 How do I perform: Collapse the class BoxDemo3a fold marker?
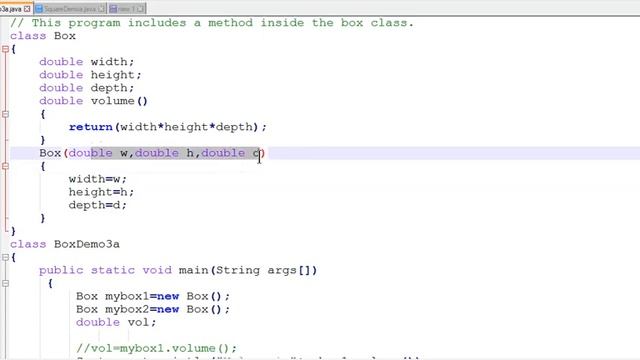(5, 257)
